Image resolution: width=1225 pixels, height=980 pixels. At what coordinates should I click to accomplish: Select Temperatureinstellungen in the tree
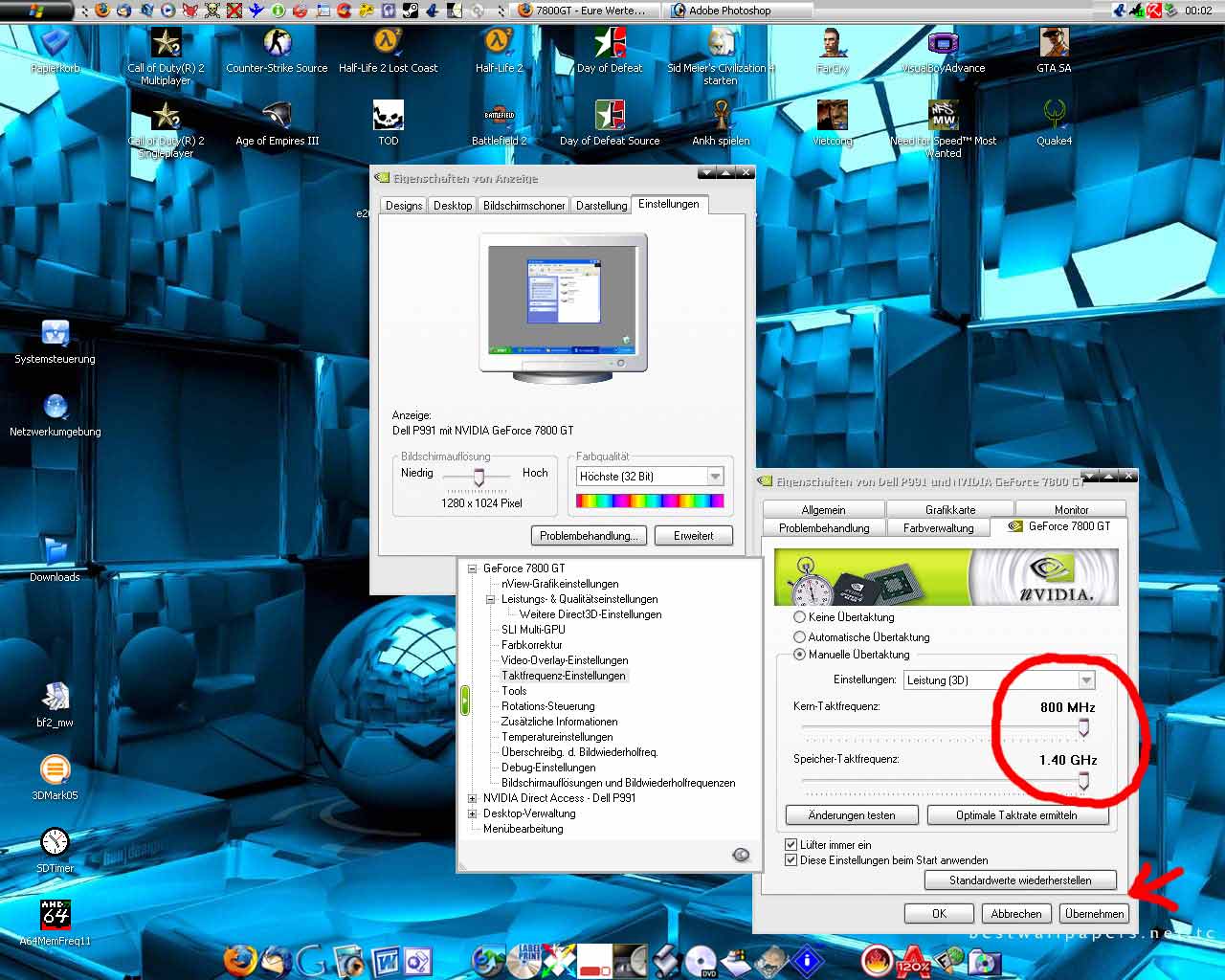pos(557,737)
